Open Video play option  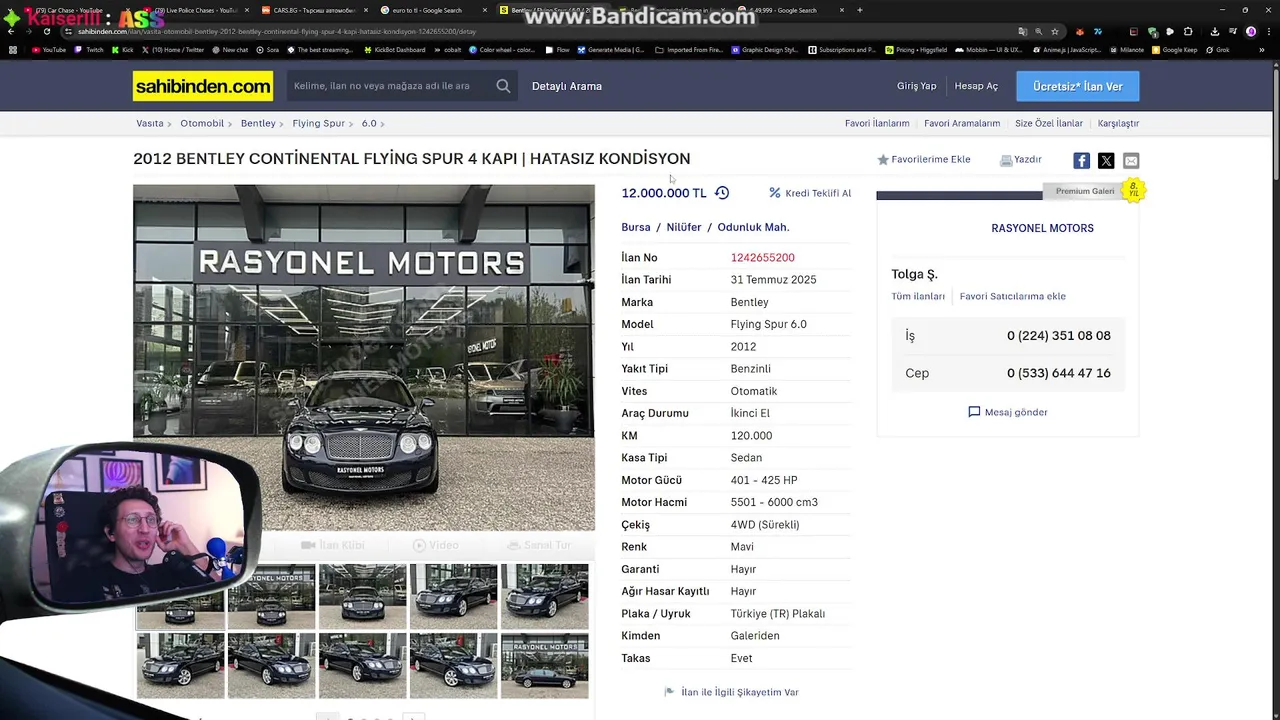click(436, 545)
